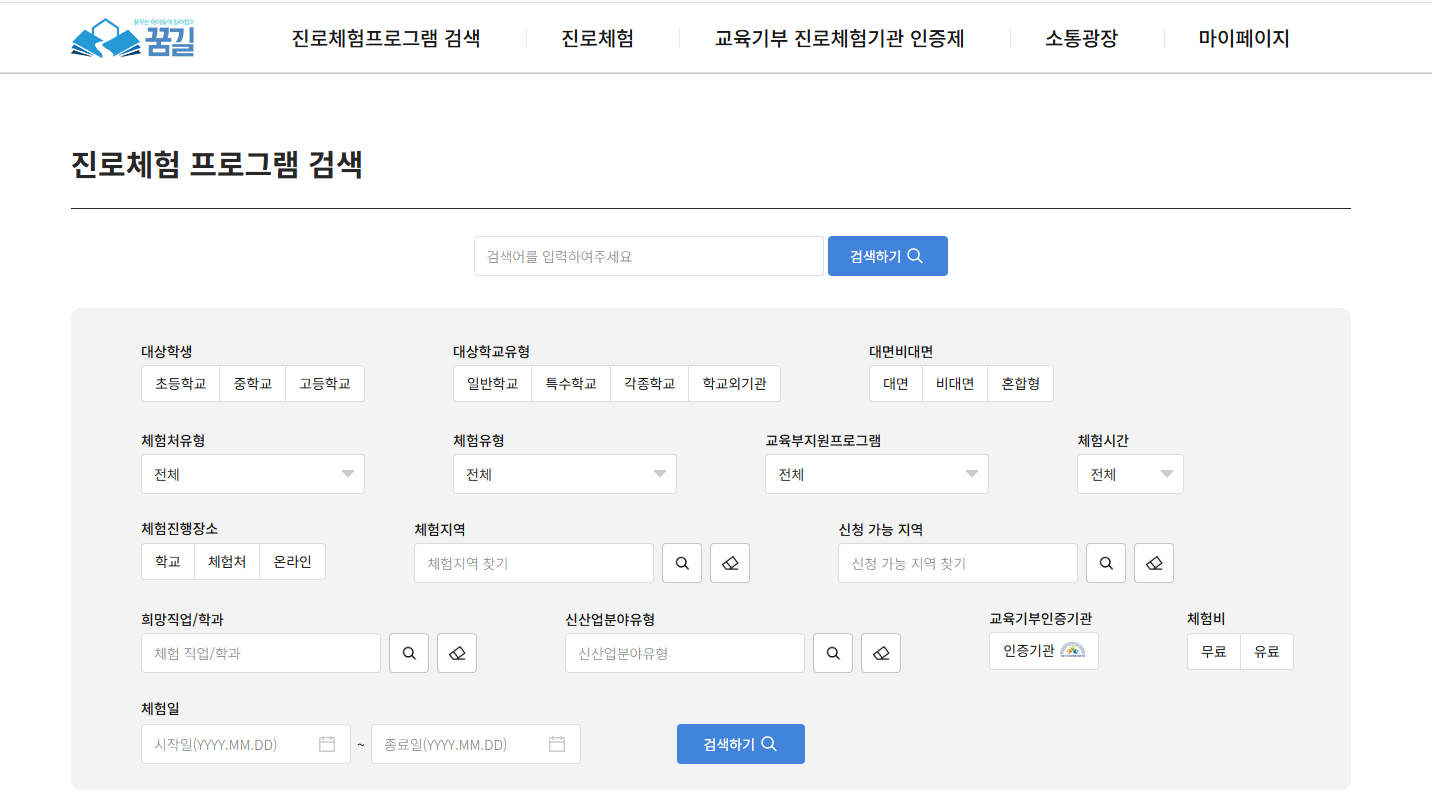
Task: Open the 체험처유형 dropdown
Action: tap(252, 473)
